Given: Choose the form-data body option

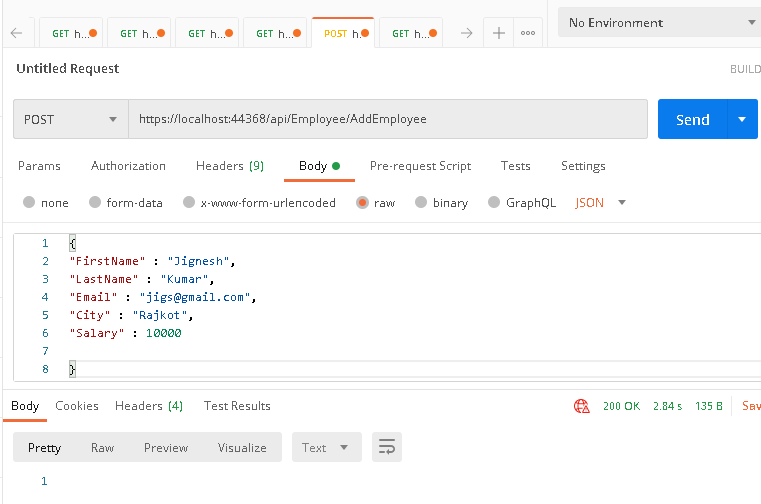Looking at the screenshot, I should [95, 202].
